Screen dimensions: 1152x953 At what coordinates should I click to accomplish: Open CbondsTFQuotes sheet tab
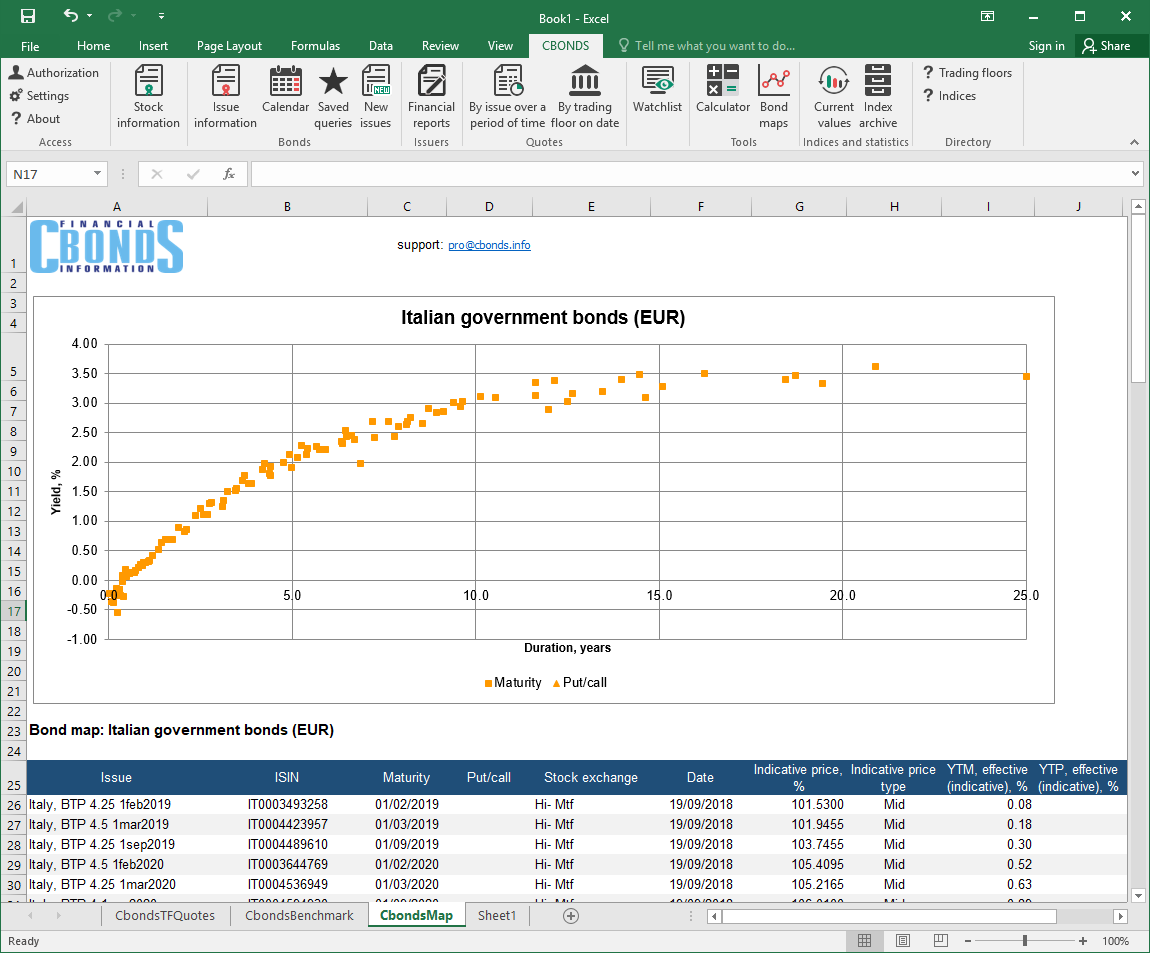pyautogui.click(x=165, y=916)
